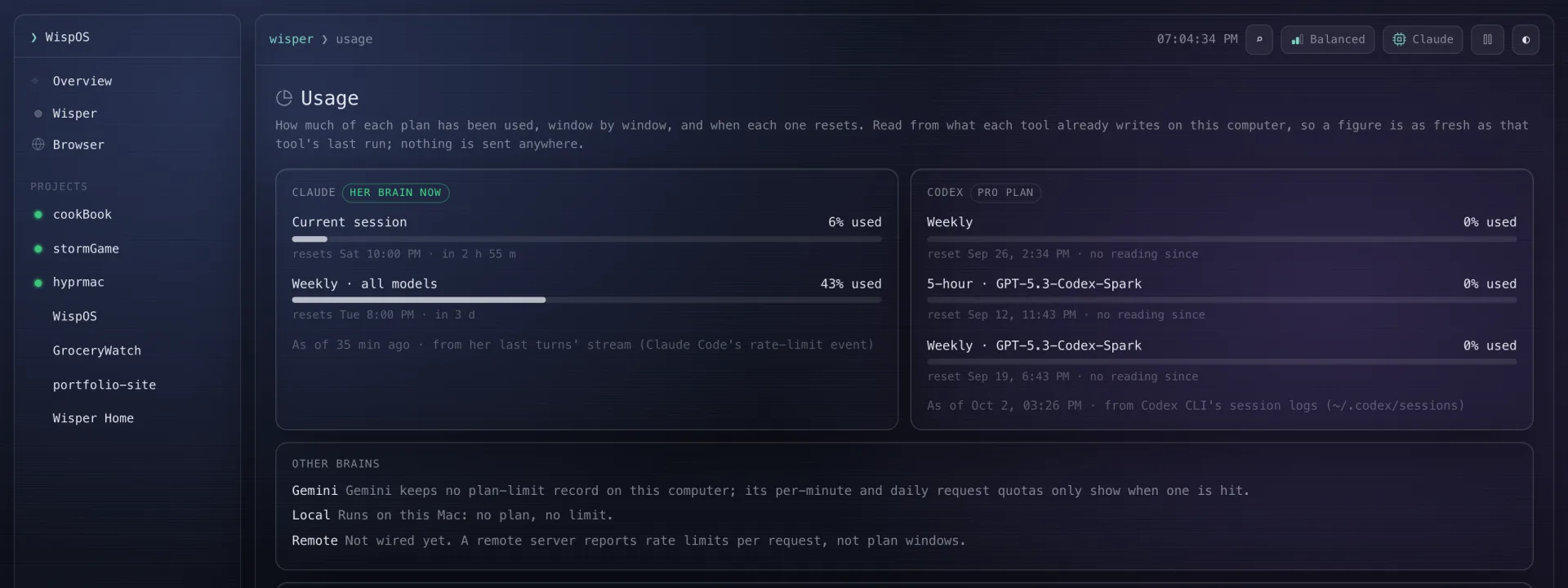Click the WispOS logo in sidebar
This screenshot has width=1568, height=588.
point(60,38)
